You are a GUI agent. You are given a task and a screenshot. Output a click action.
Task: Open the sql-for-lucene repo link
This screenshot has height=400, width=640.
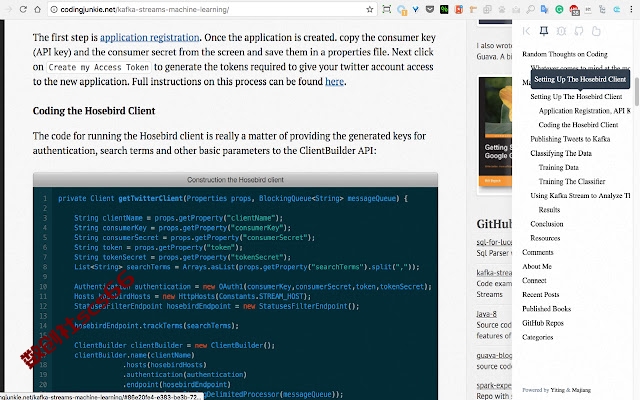(494, 242)
